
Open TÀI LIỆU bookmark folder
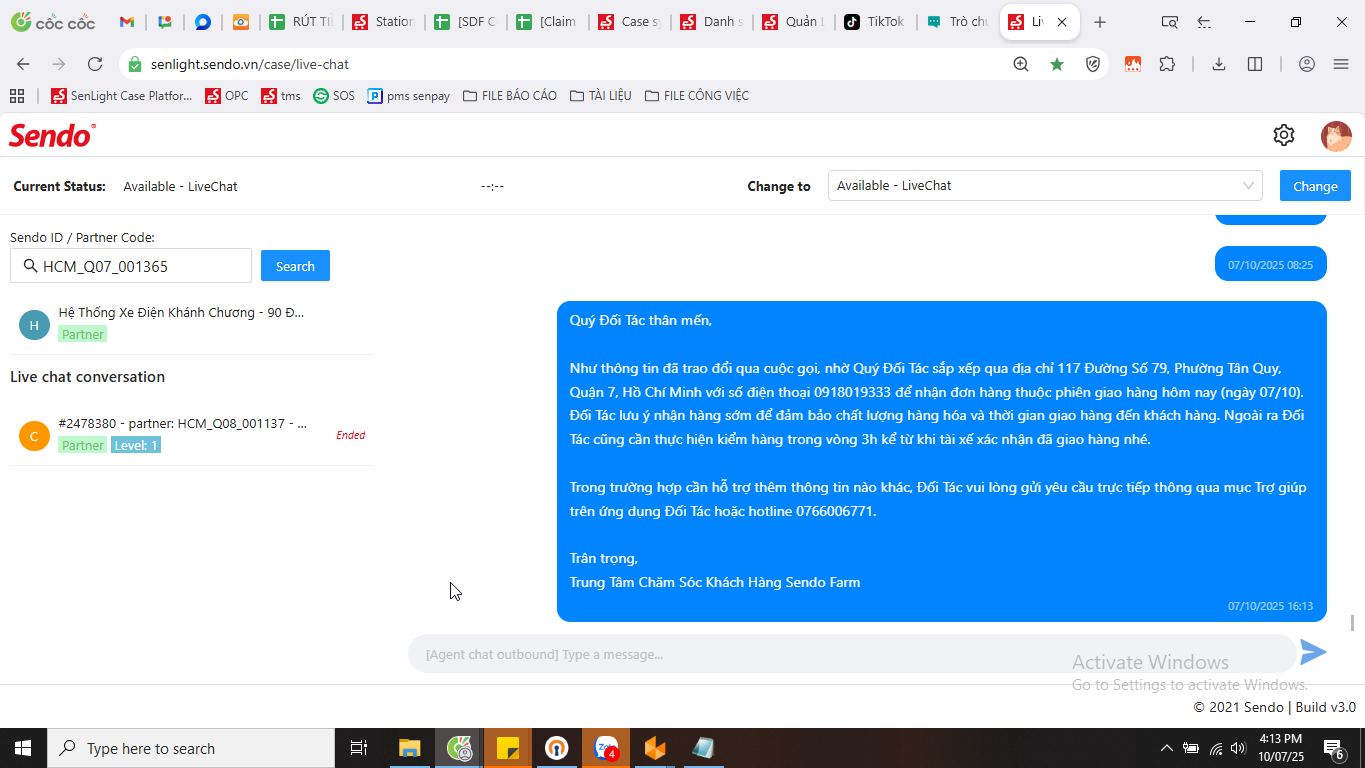(601, 96)
